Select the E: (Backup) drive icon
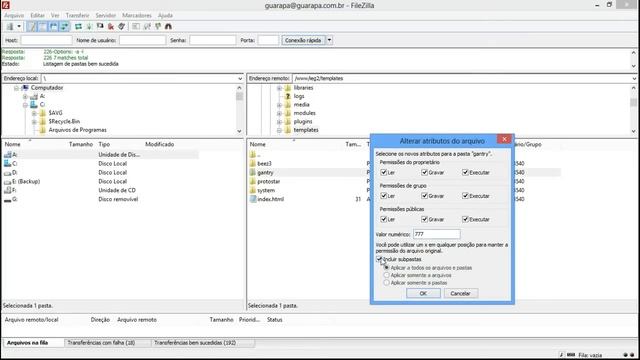 pos(7,182)
